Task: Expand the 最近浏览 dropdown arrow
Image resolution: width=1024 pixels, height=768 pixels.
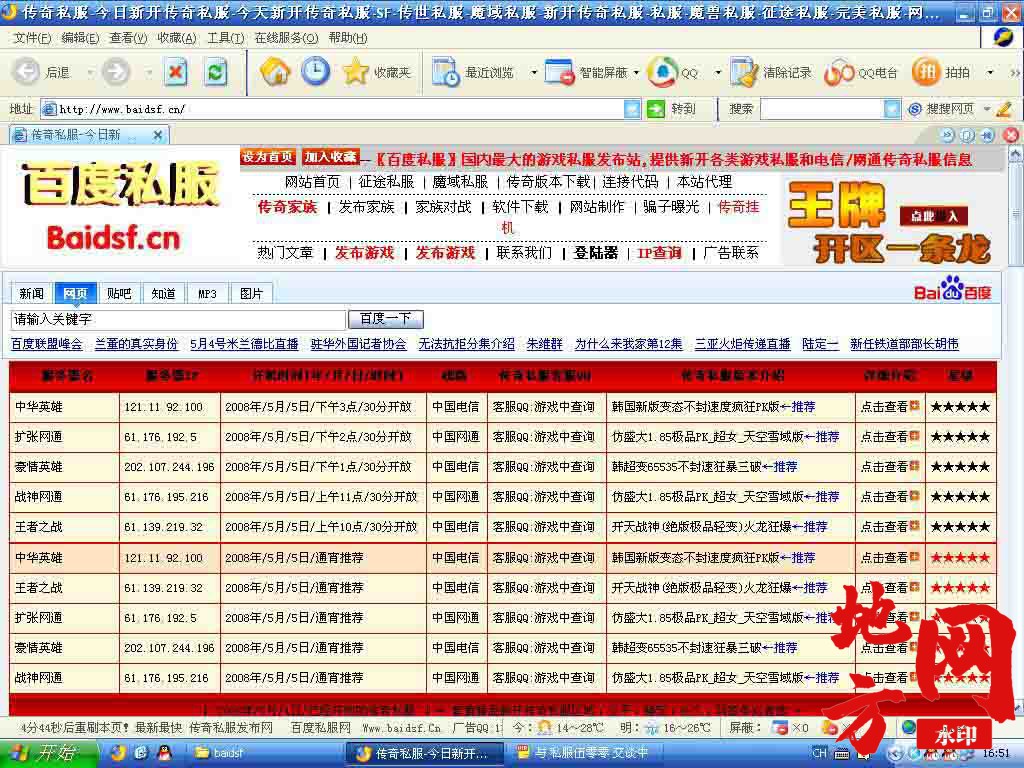Action: coord(533,72)
